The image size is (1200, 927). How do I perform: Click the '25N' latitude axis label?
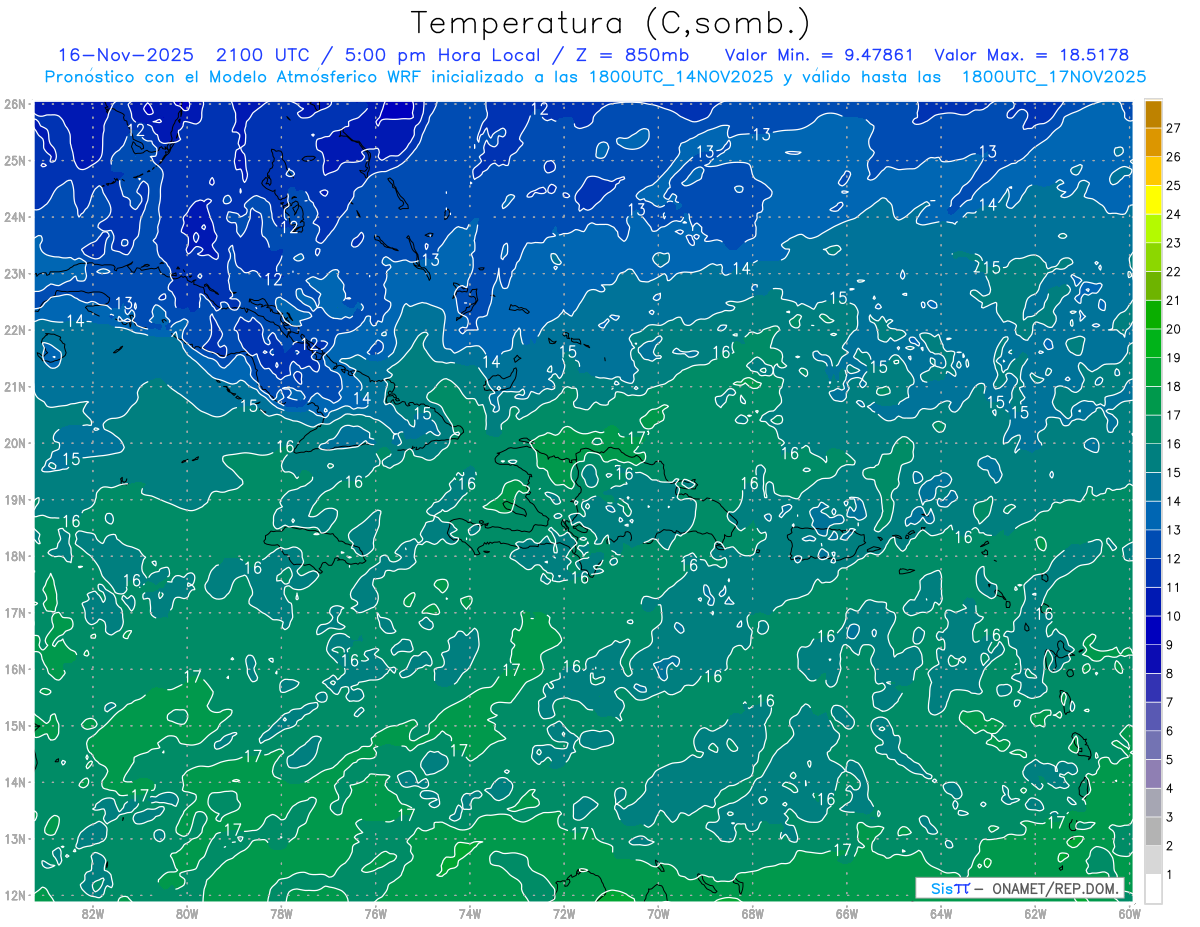[14, 161]
